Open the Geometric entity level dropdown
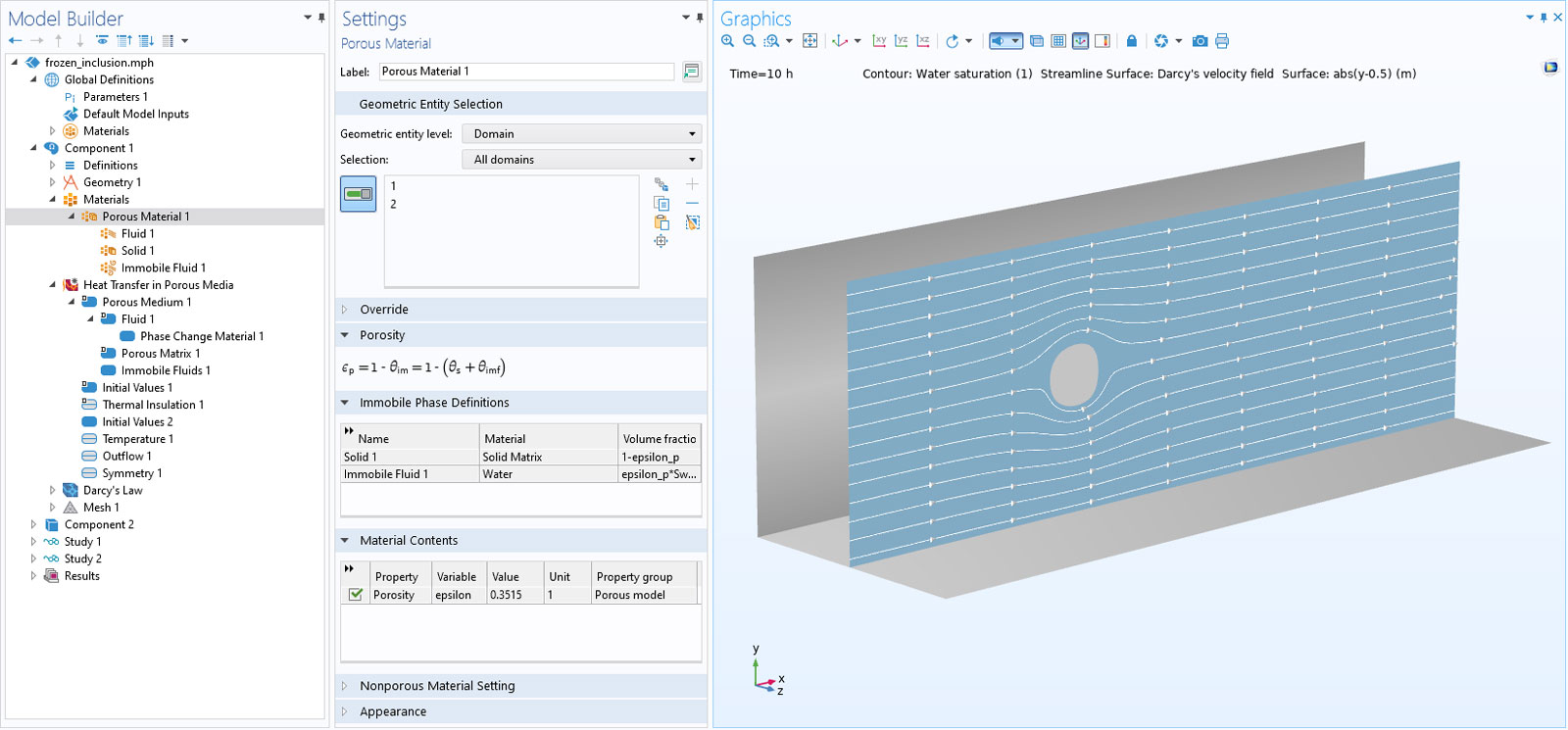1568x730 pixels. click(x=582, y=134)
